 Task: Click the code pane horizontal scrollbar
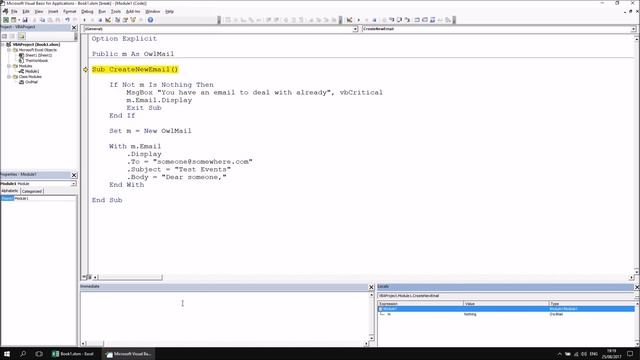131,277
